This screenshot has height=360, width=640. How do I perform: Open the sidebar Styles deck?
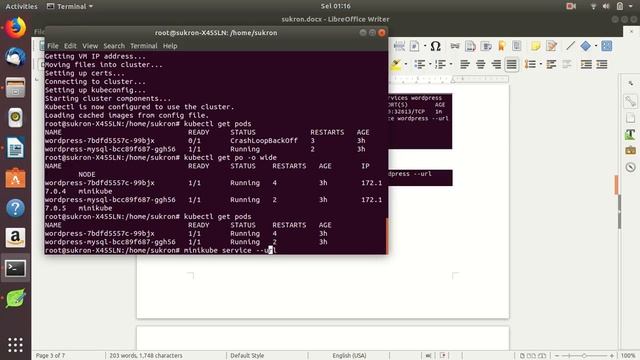click(x=631, y=134)
